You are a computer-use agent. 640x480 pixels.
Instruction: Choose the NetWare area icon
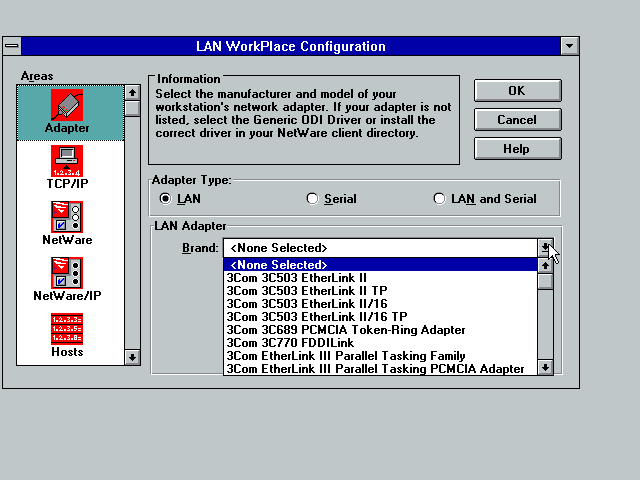(67, 217)
